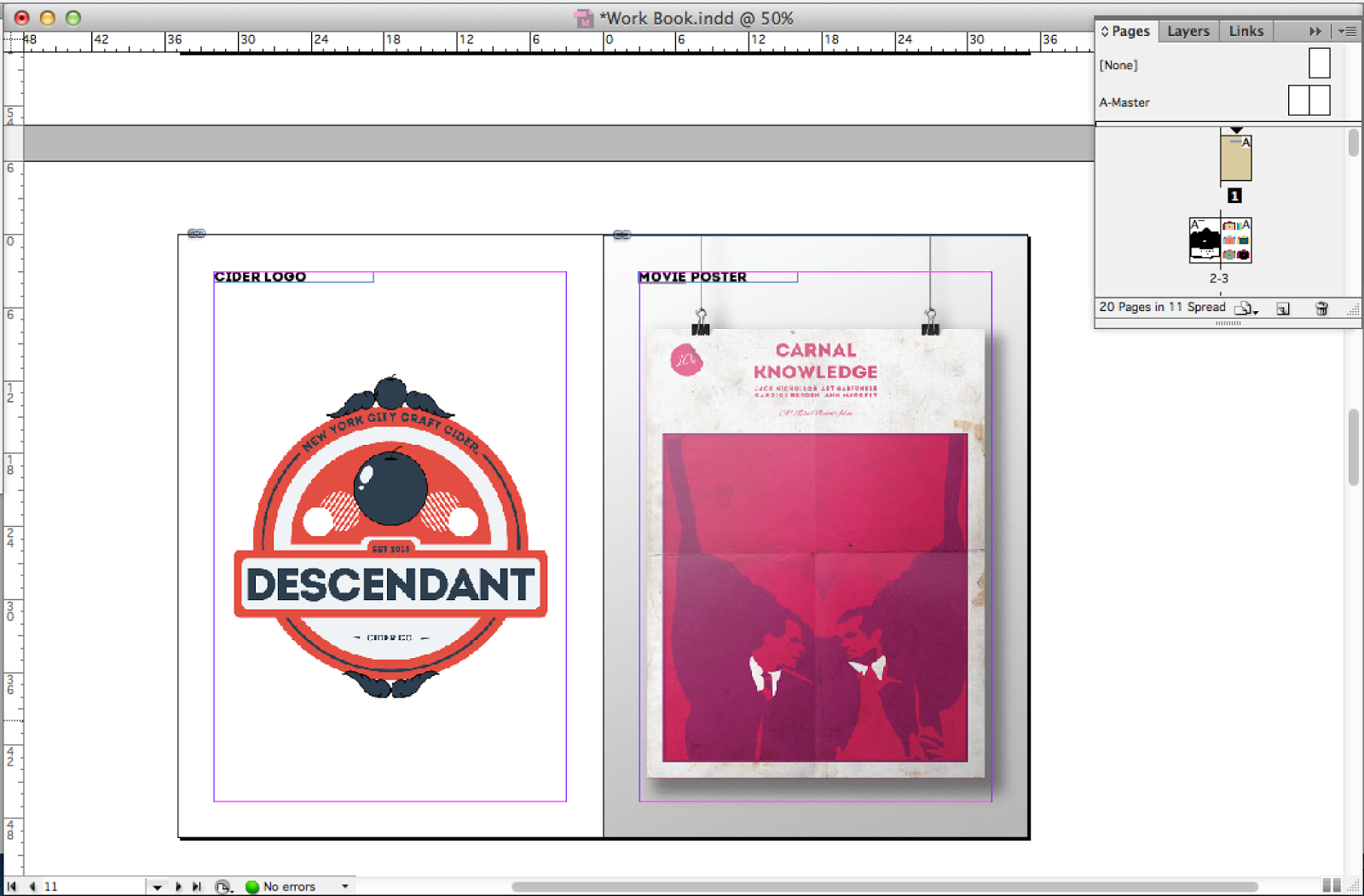Select the Descendant cider logo graphic

390,537
